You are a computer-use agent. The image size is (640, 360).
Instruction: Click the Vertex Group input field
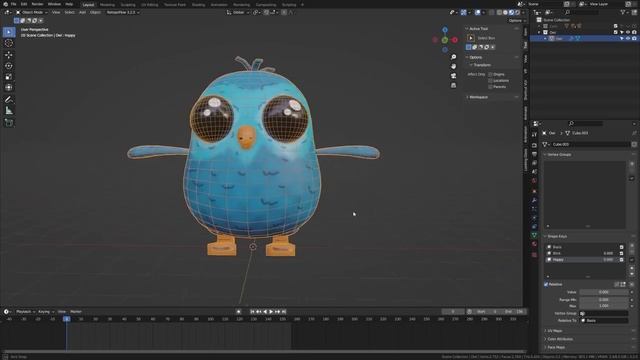pos(604,313)
